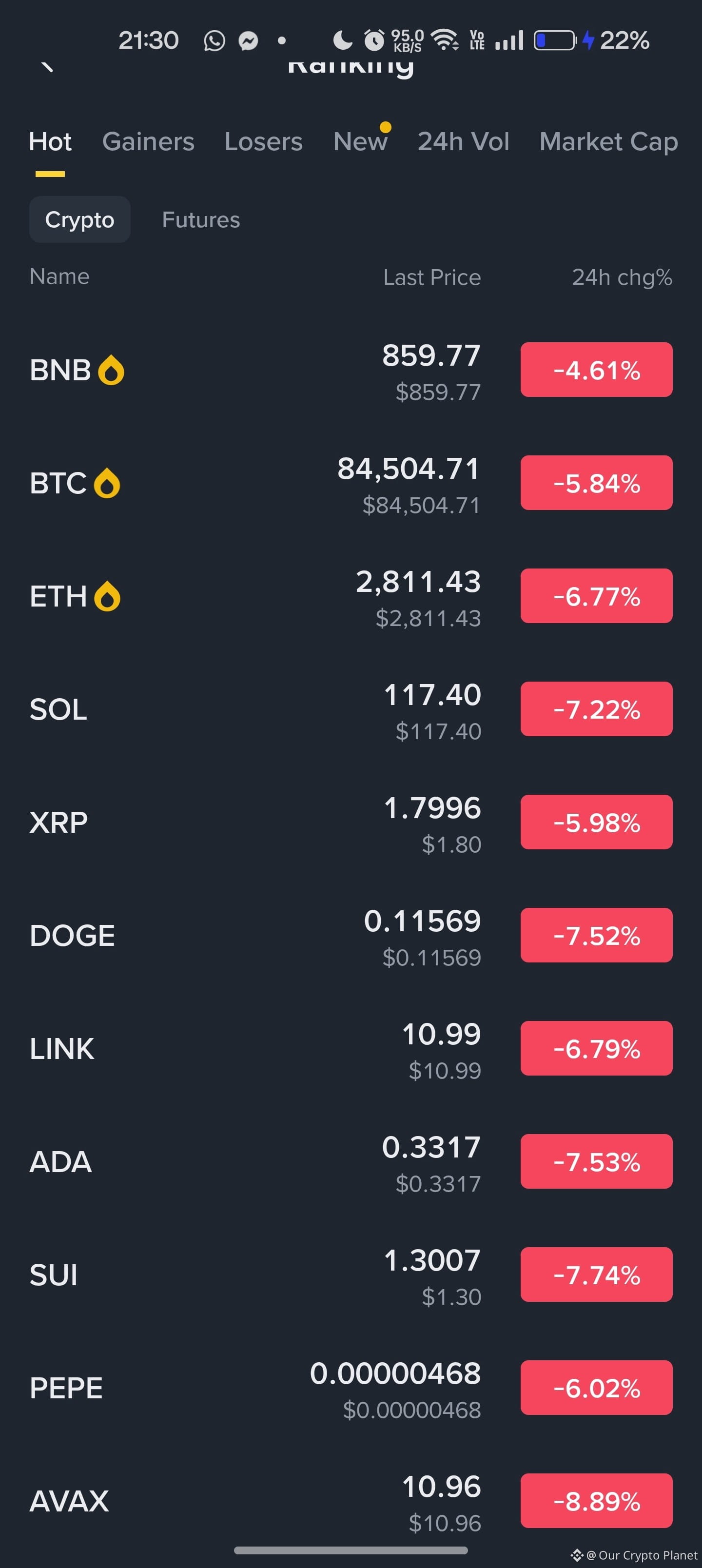This screenshot has height=1568, width=702.
Task: Switch to the Futures filter
Action: pyautogui.click(x=201, y=220)
